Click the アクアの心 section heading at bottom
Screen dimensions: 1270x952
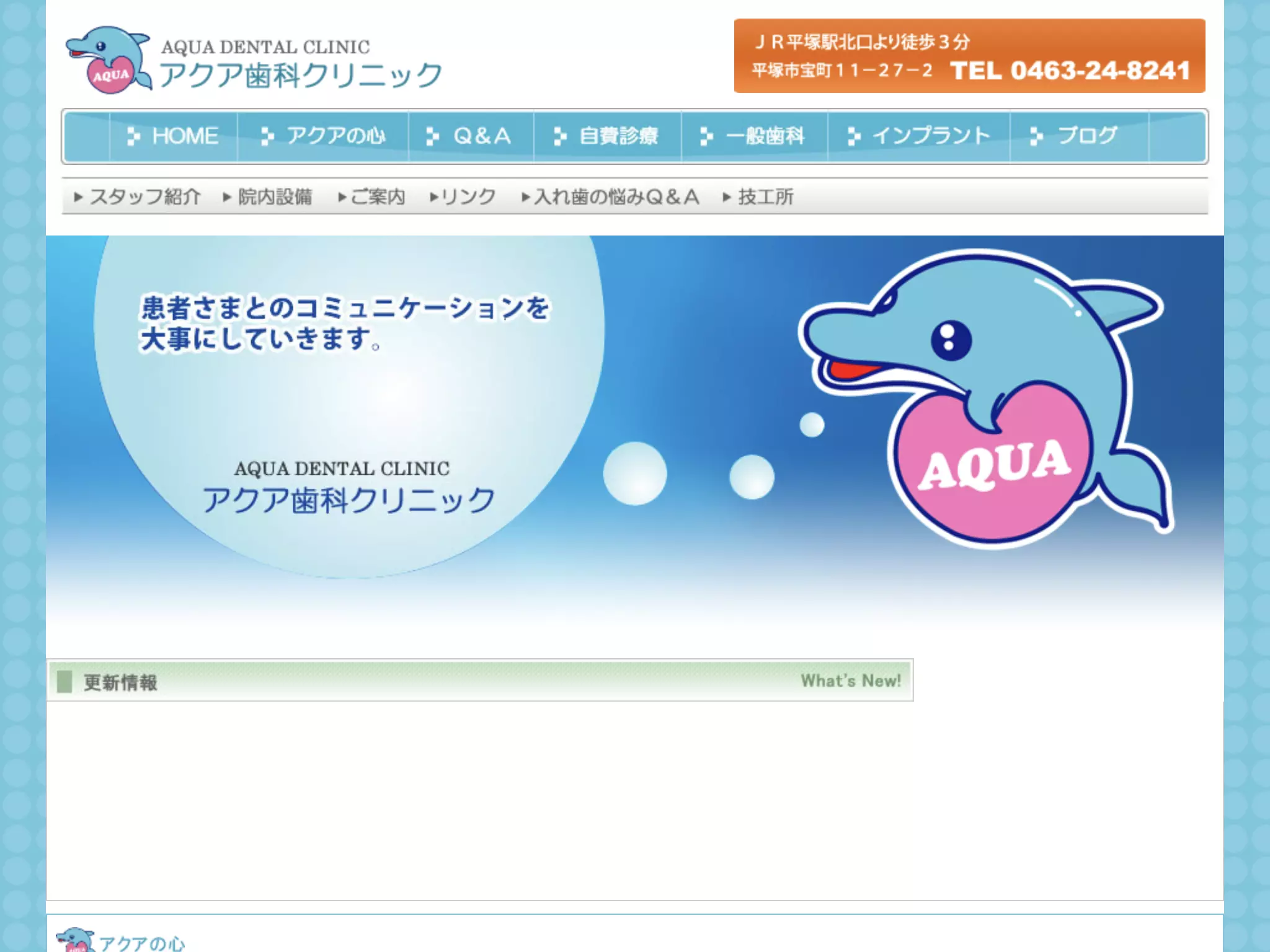point(142,943)
